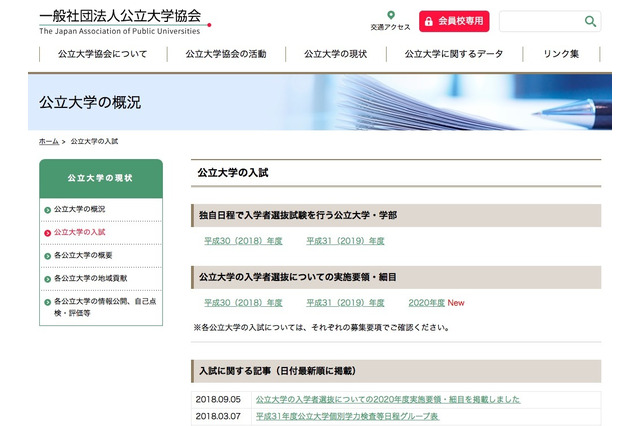Open 平成30（2018）年度 under 実施要領・細目 section
Image resolution: width=640 pixels, height=426 pixels.
pyautogui.click(x=243, y=303)
